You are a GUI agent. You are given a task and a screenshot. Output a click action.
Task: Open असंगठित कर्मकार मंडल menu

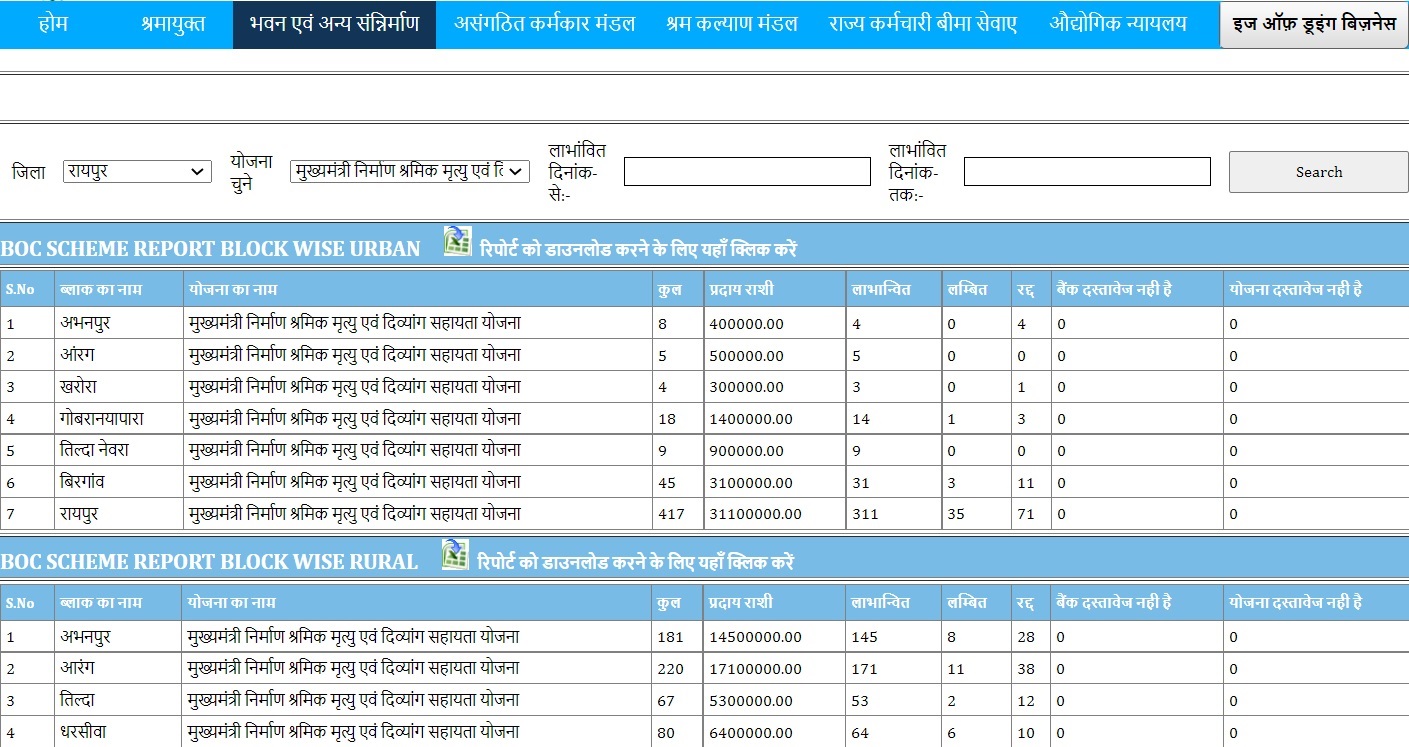(x=544, y=23)
